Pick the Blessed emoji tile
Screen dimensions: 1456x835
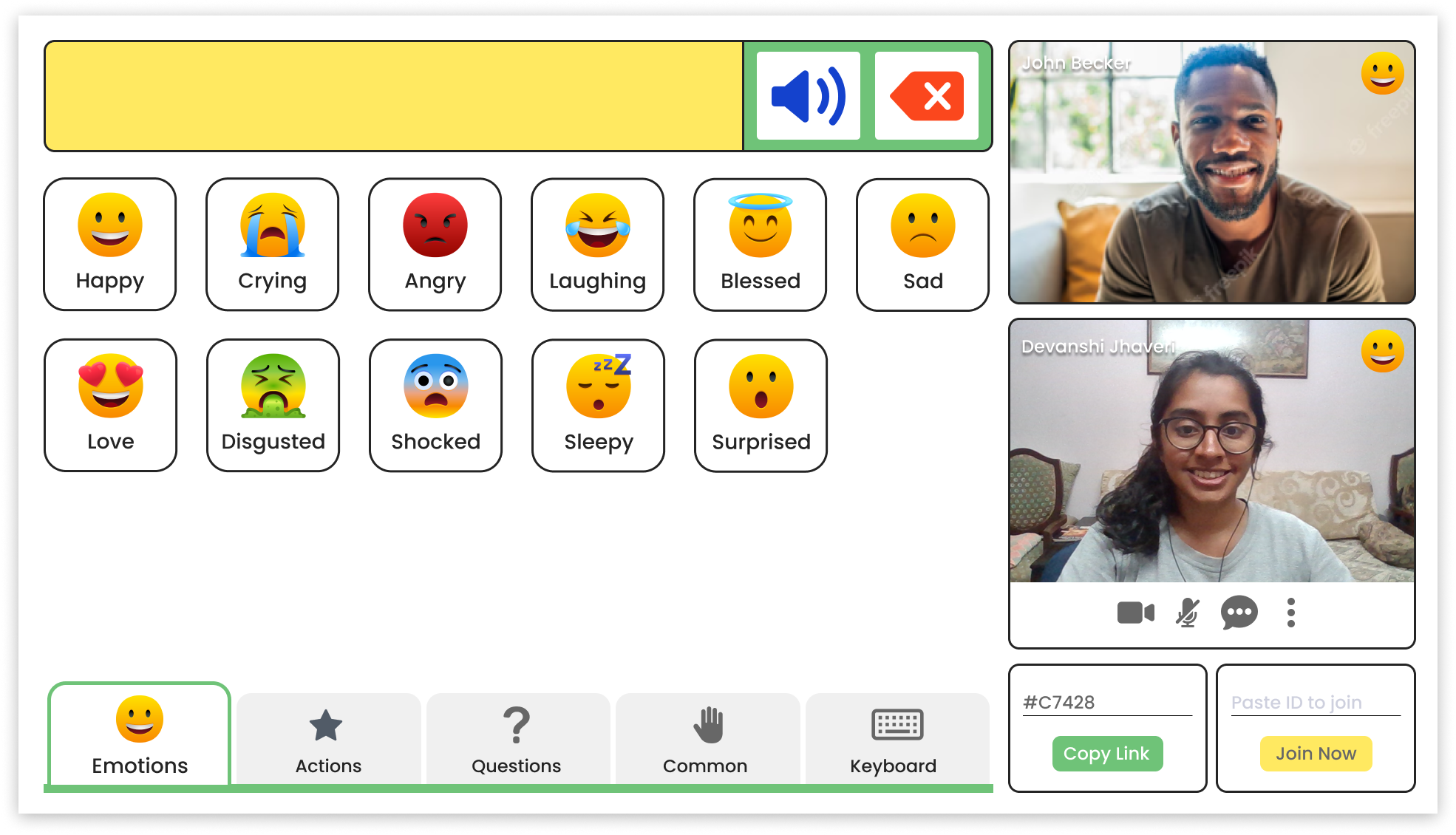[x=761, y=245]
